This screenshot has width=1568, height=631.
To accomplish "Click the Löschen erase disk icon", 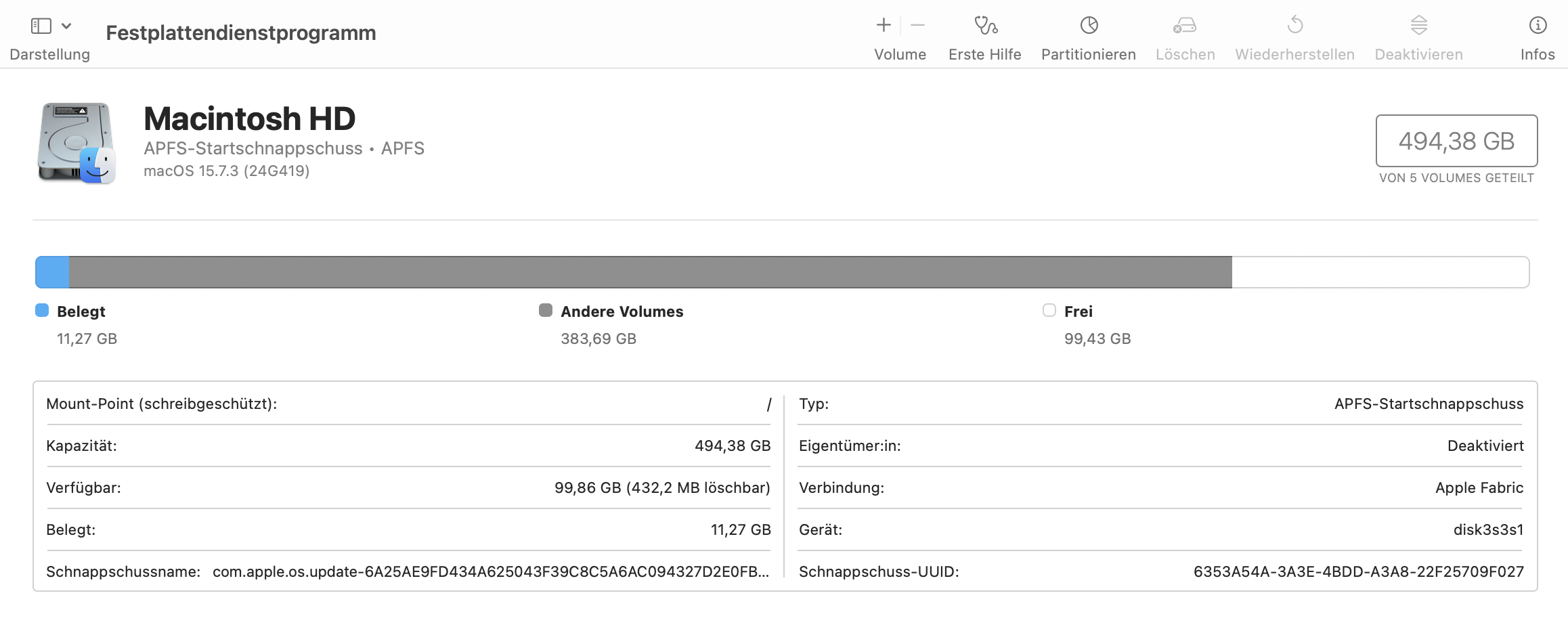I will 1185,26.
